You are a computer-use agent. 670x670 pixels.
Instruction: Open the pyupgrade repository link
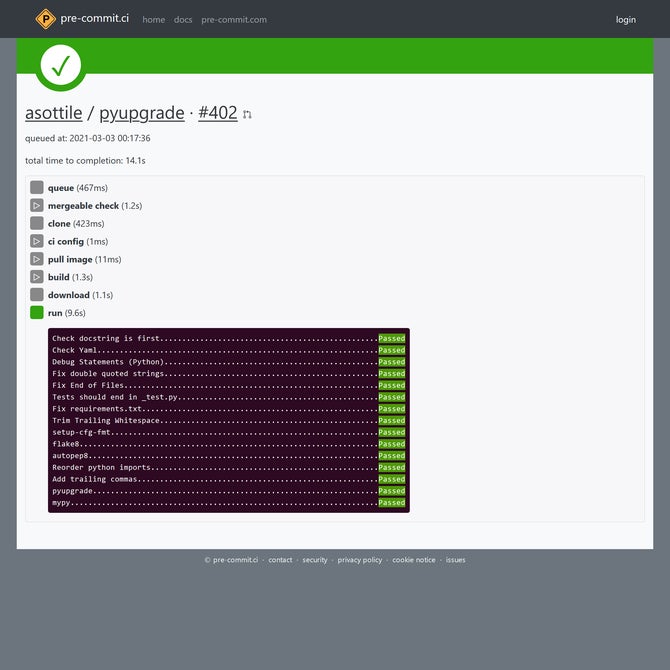click(142, 113)
